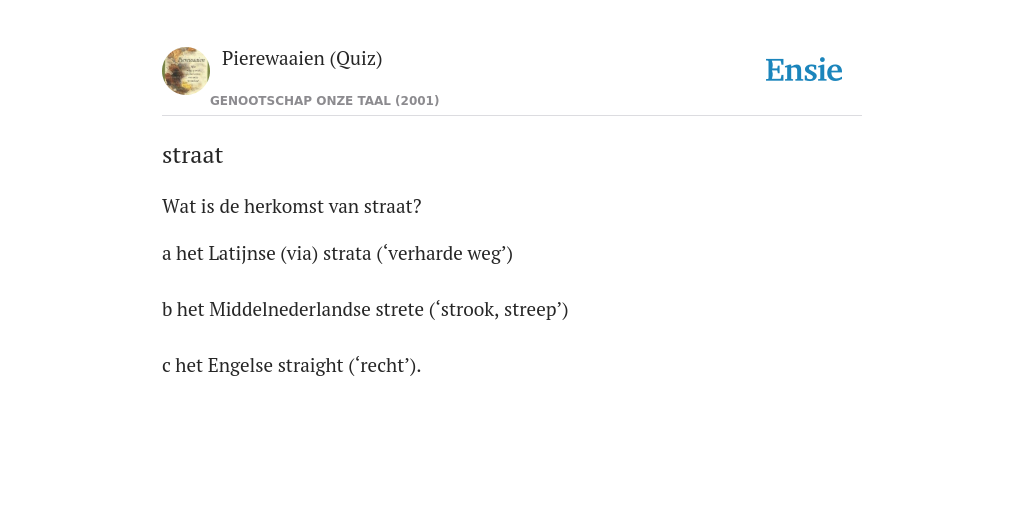The height and width of the screenshot is (512, 1024).
Task: Click the question 'Wat is de herkomst van straat?'
Action: 292,206
